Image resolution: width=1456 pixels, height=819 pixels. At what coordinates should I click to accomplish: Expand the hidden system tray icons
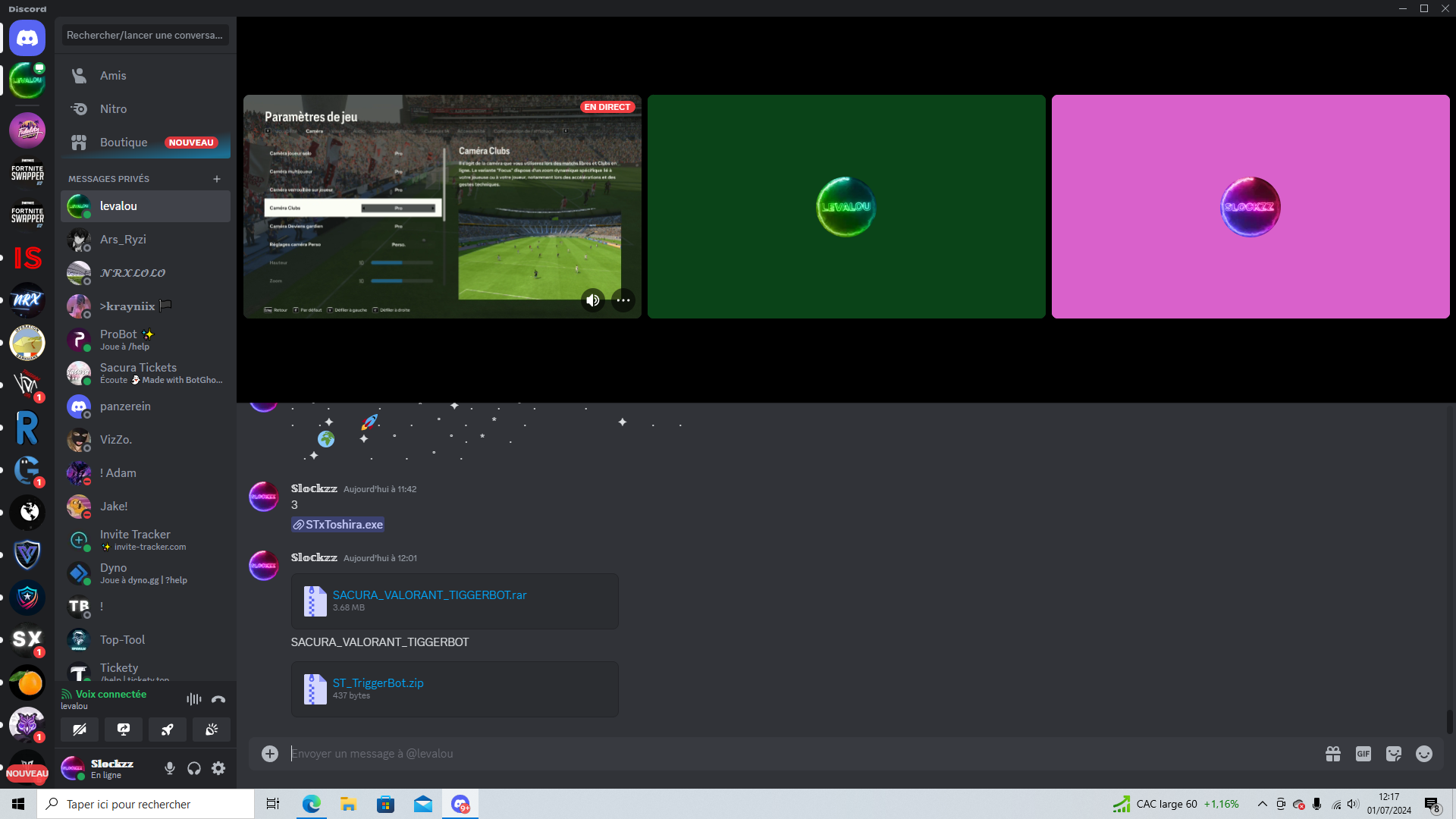[x=1262, y=804]
